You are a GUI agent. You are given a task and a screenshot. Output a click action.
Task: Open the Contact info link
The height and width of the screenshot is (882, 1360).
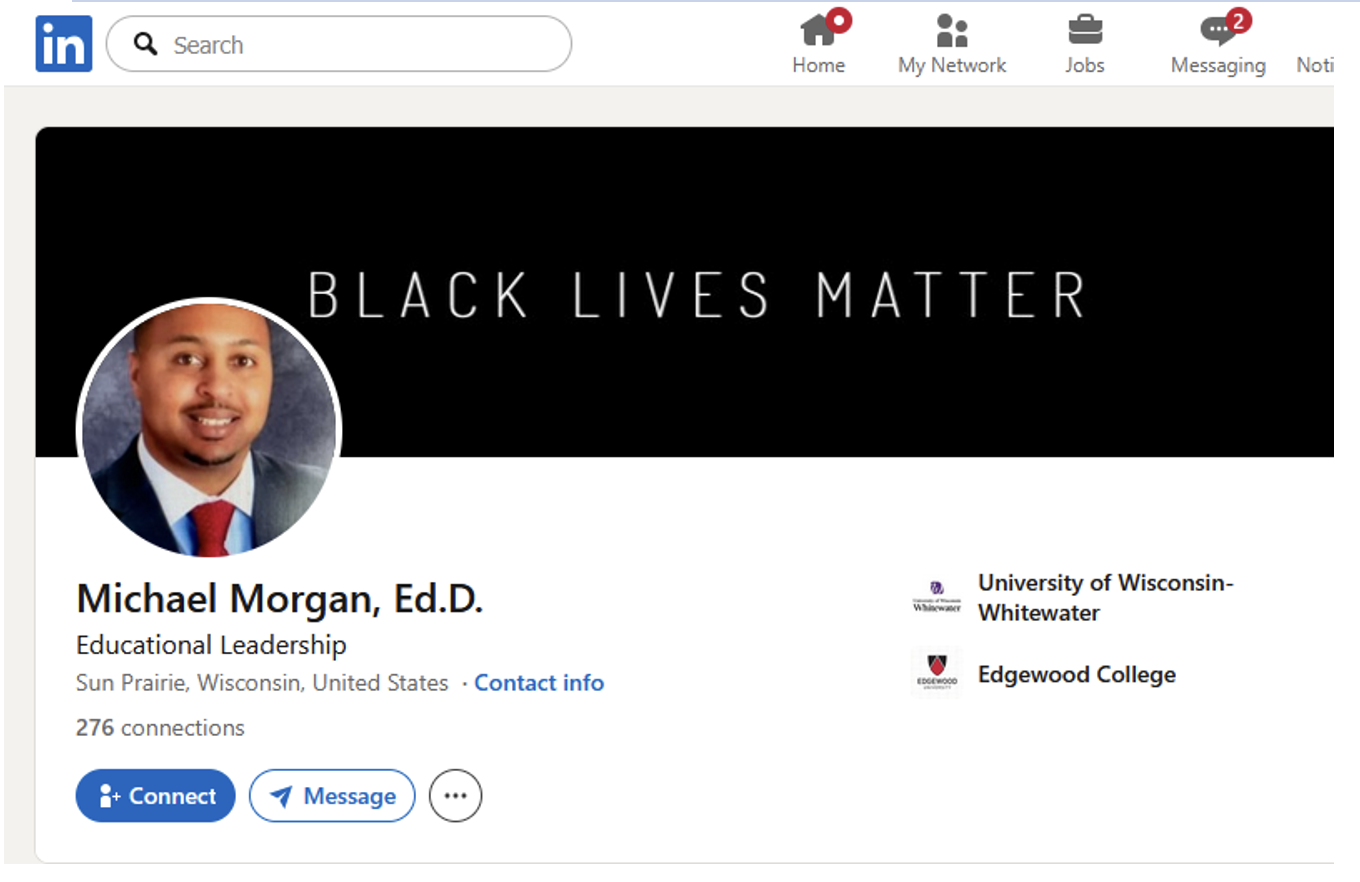pos(539,683)
